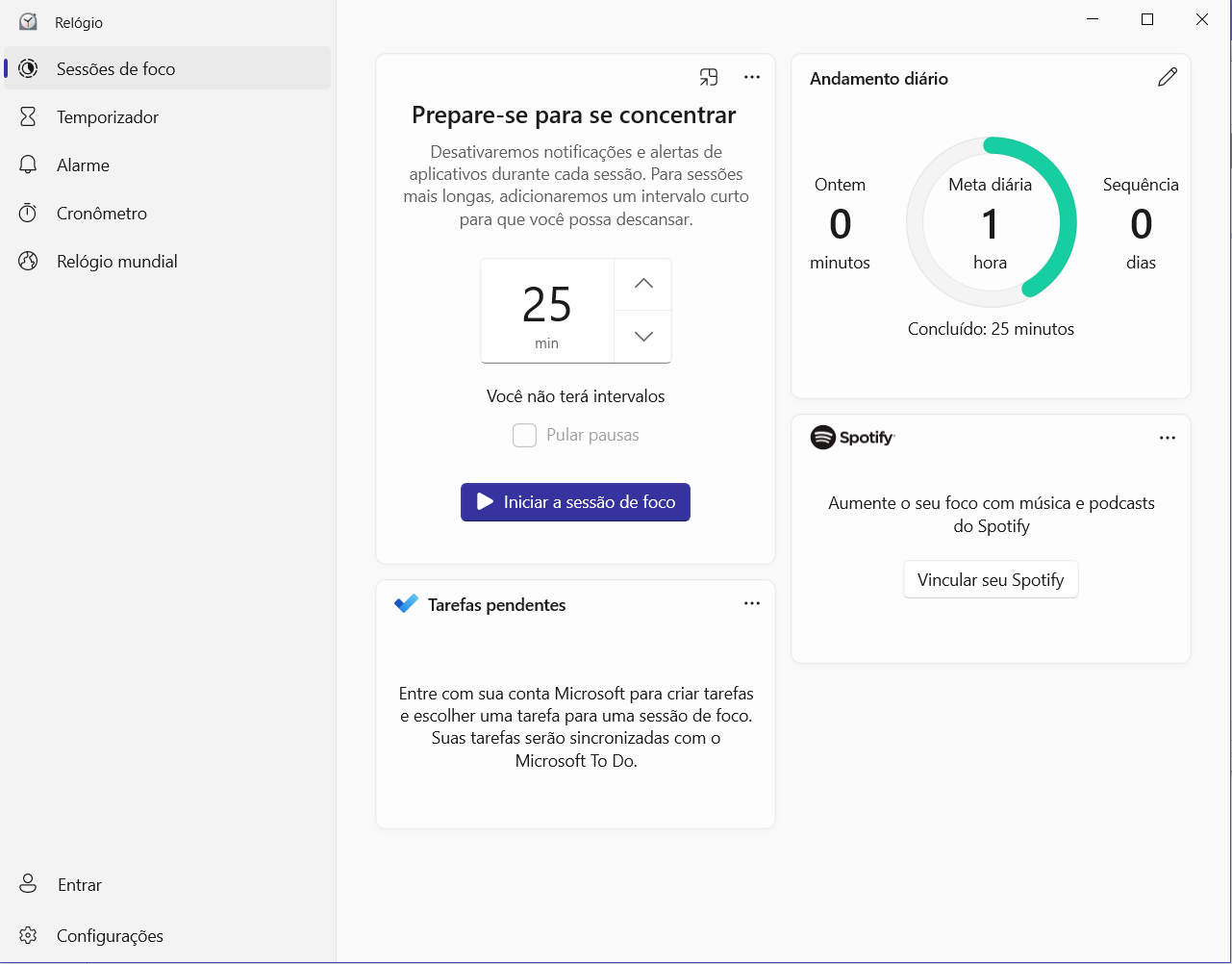The width and height of the screenshot is (1232, 964).
Task: Click the Spotify logo
Action: pyautogui.click(x=853, y=438)
